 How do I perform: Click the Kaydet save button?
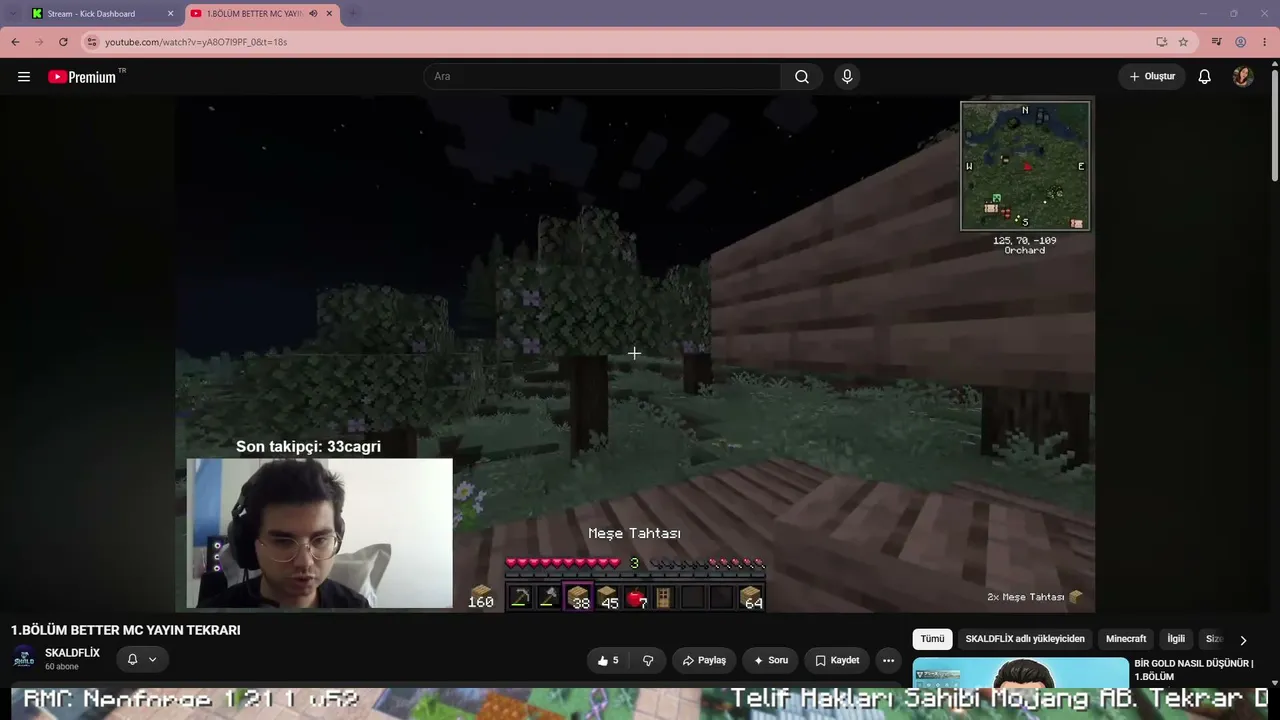coord(837,660)
